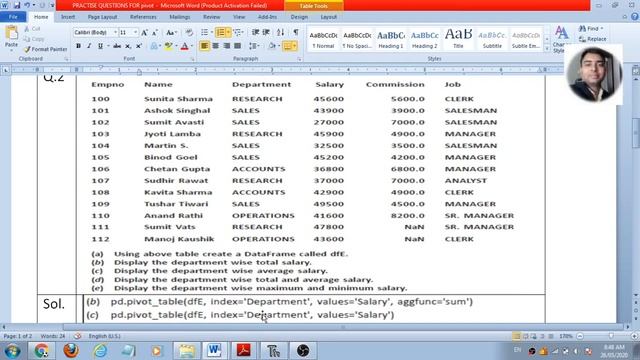Open the Table Tools Design tab
The width and height of the screenshot is (640, 360).
(299, 17)
